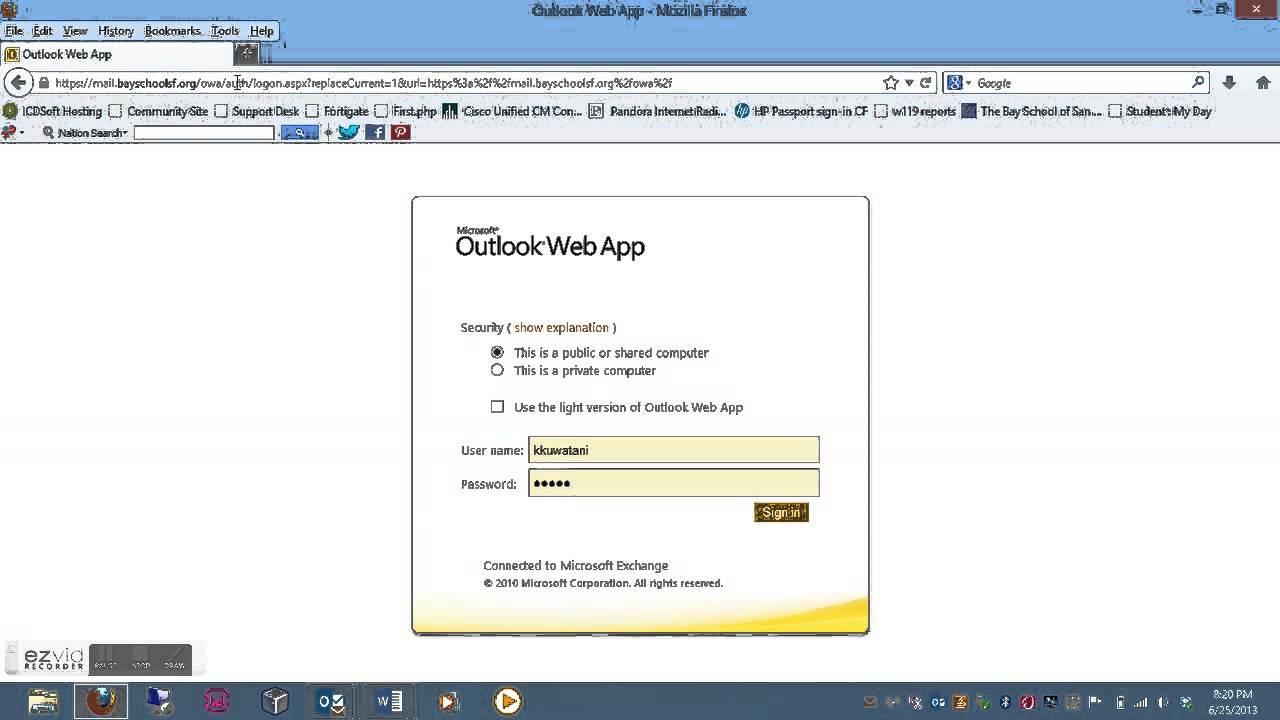Image resolution: width=1280 pixels, height=720 pixels.
Task: Open File Explorer from the taskbar
Action: click(43, 701)
